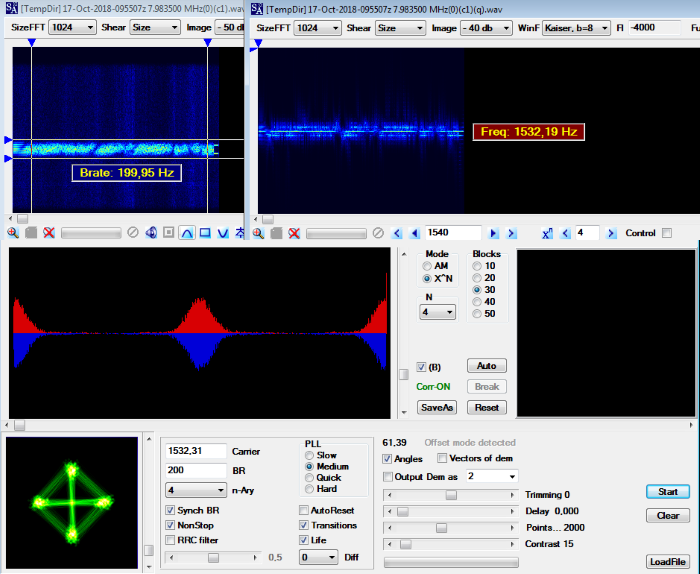Click the SaveAs button
The height and width of the screenshot is (574, 700).
(x=436, y=407)
